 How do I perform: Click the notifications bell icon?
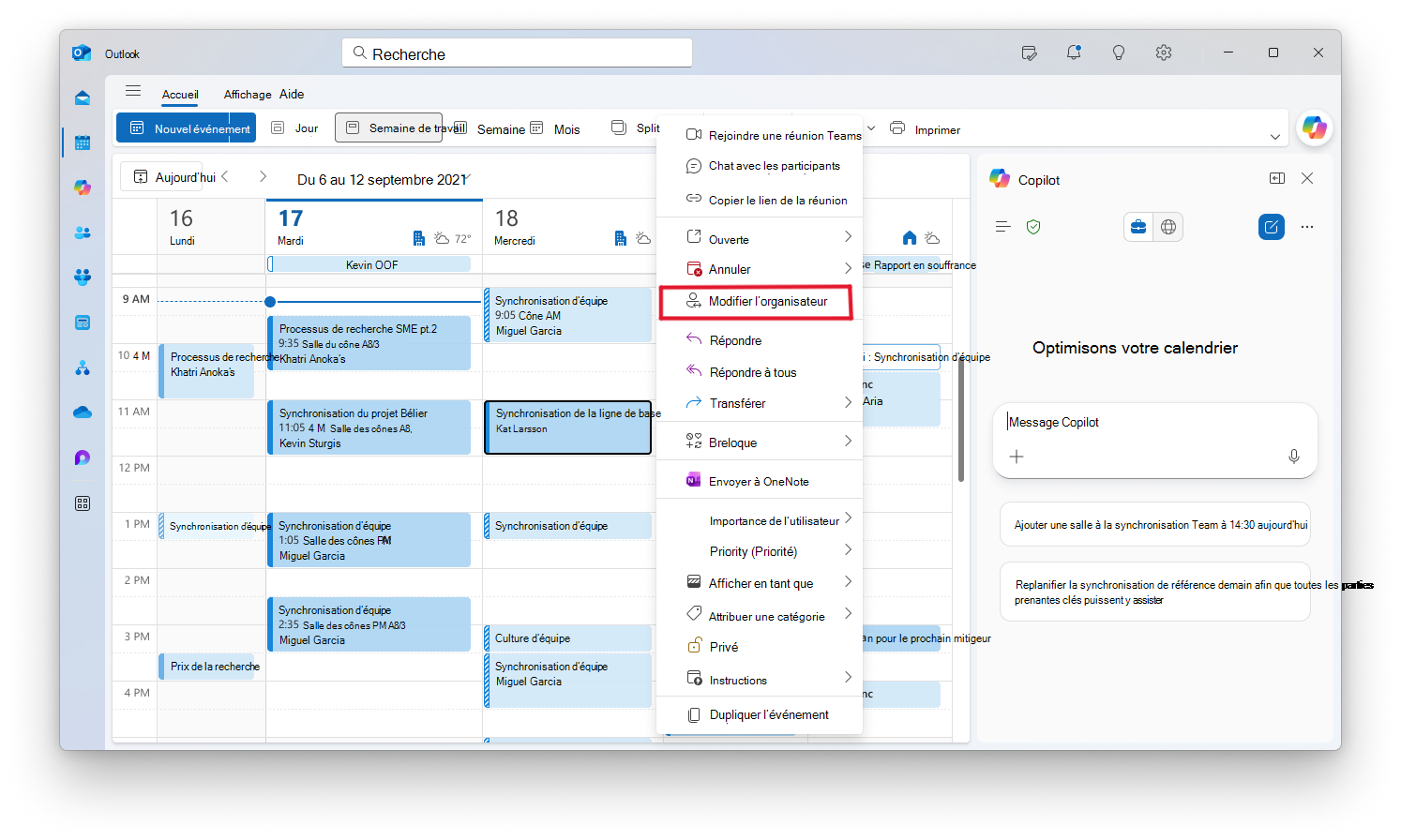coord(1074,52)
